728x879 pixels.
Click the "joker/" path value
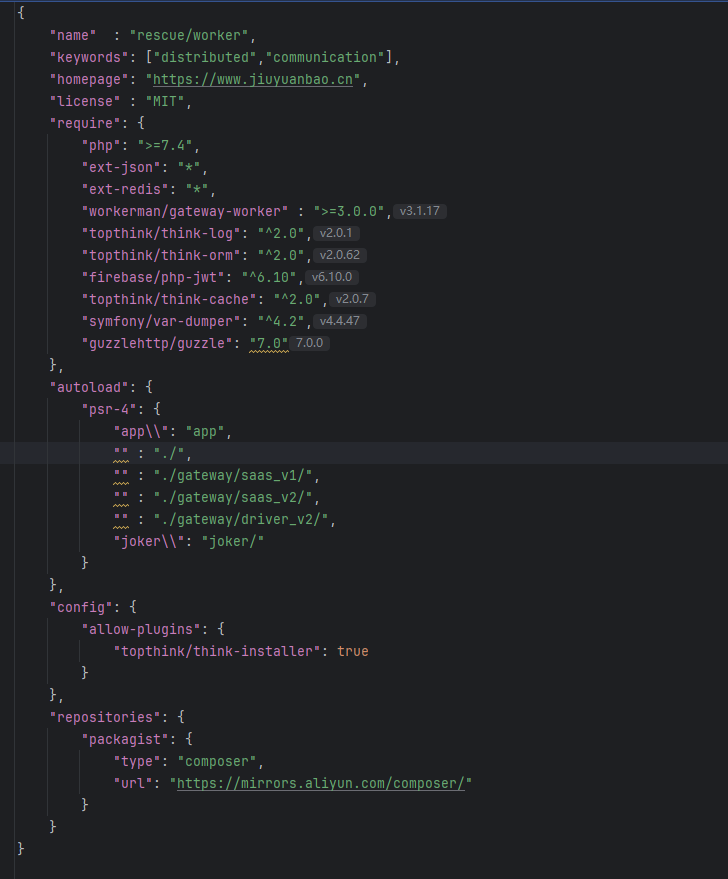coord(233,541)
